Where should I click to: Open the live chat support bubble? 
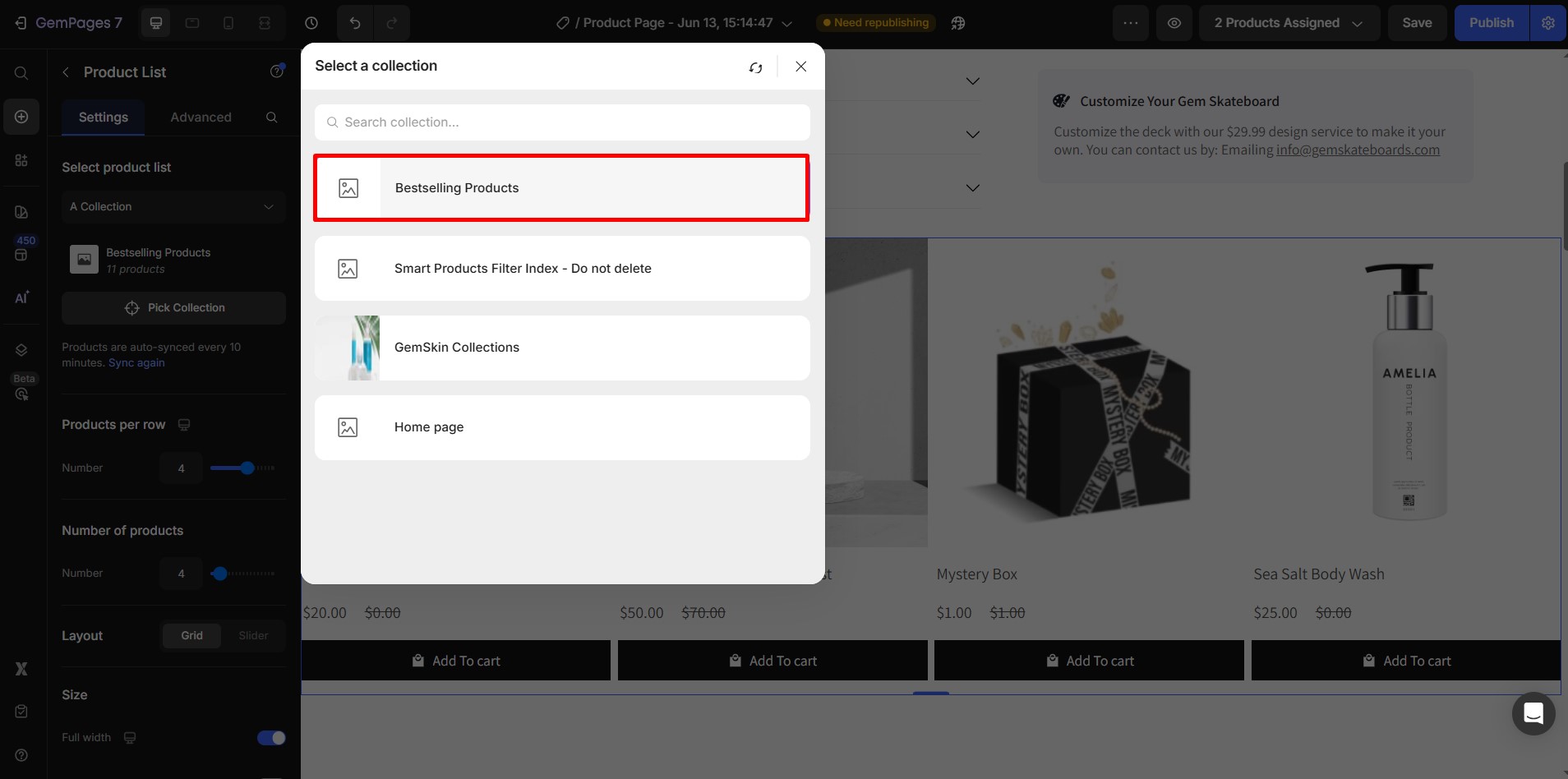coord(1533,713)
